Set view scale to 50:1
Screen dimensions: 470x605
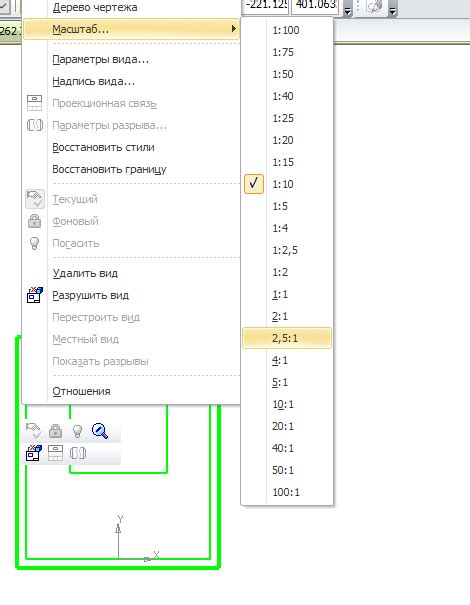click(x=287, y=470)
